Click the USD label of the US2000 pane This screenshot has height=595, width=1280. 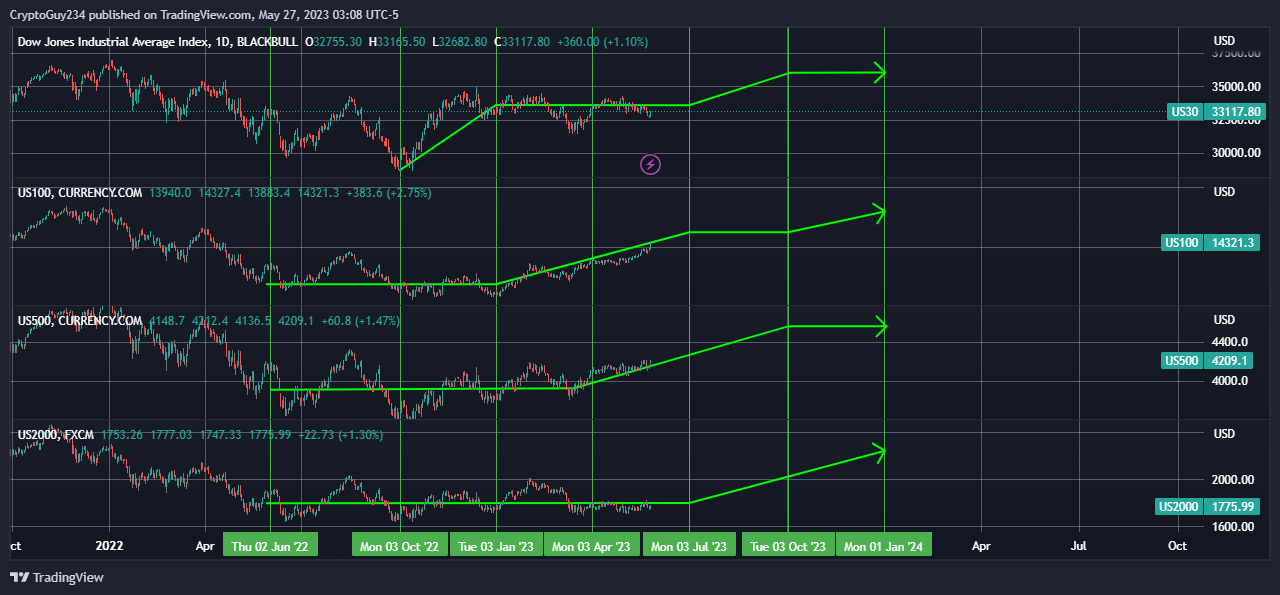pyautogui.click(x=1224, y=434)
